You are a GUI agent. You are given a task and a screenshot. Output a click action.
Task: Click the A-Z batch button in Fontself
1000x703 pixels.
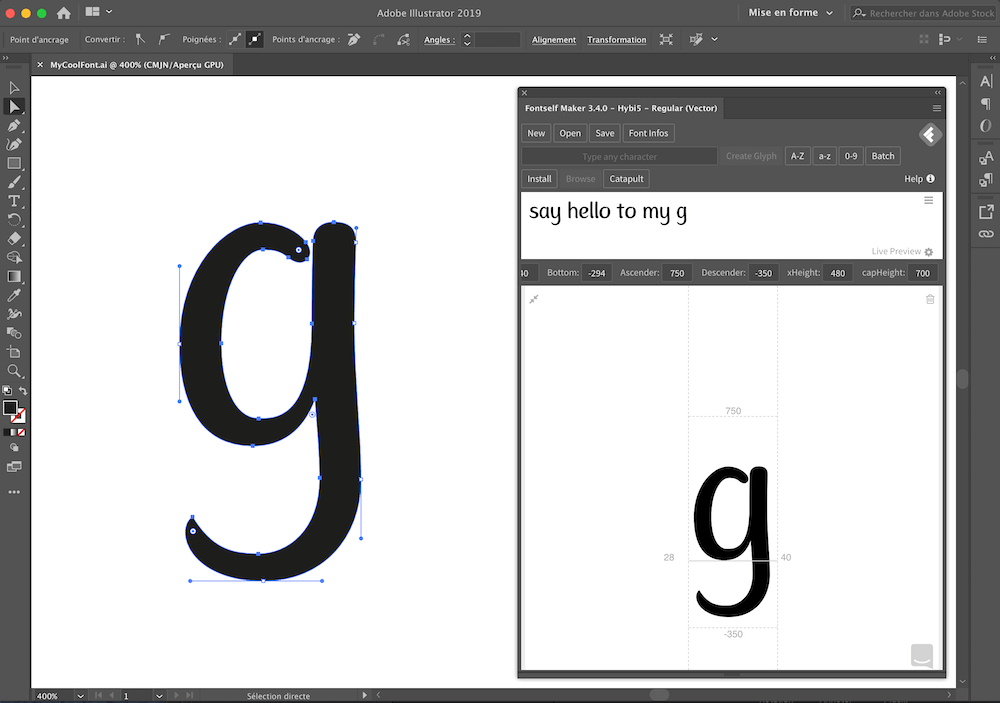[x=797, y=155]
